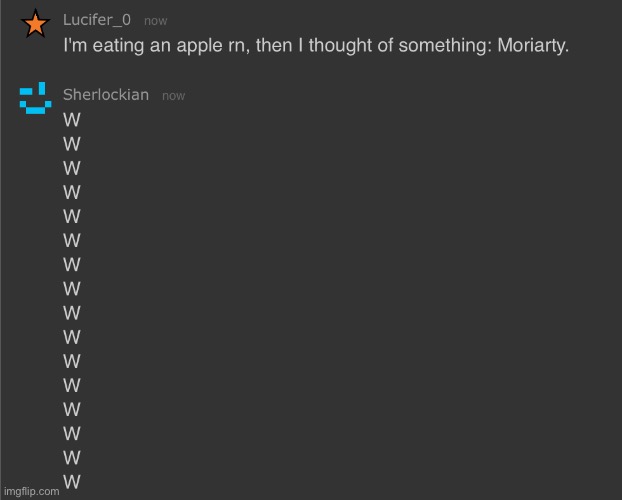Click the second W in Sherlockian's reply
The width and height of the screenshot is (622, 500).
(x=72, y=145)
